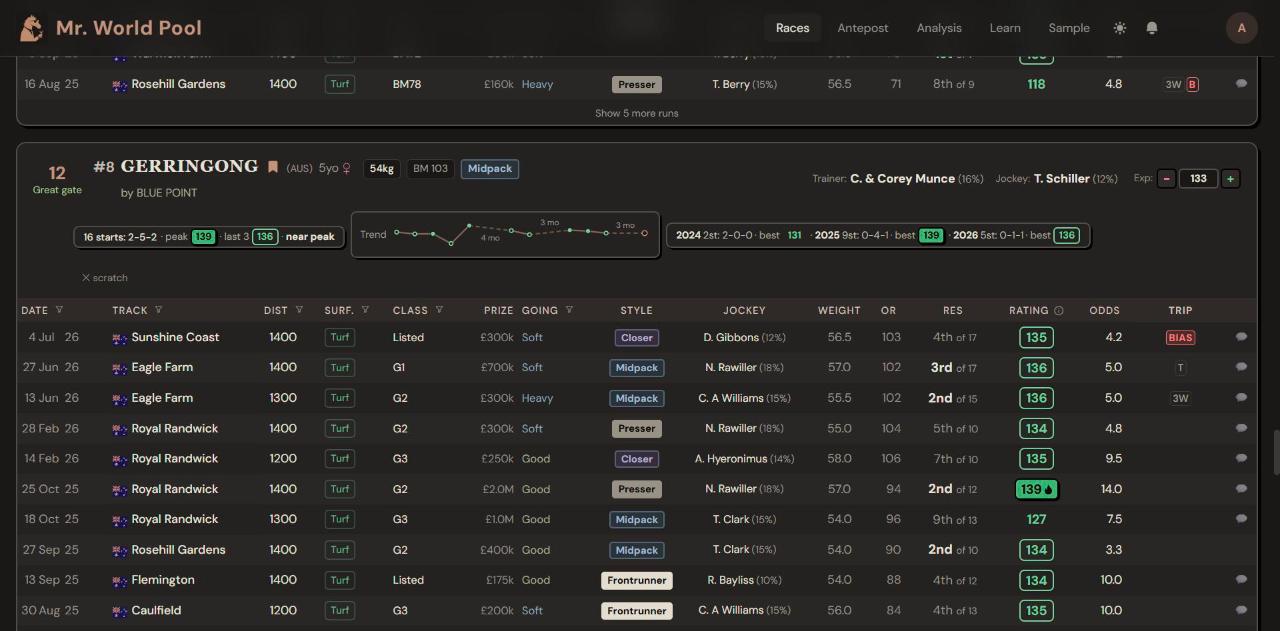Click the red B badge on the 16 Aug 25 run
Viewport: 1280px width, 631px height.
[x=1192, y=85]
